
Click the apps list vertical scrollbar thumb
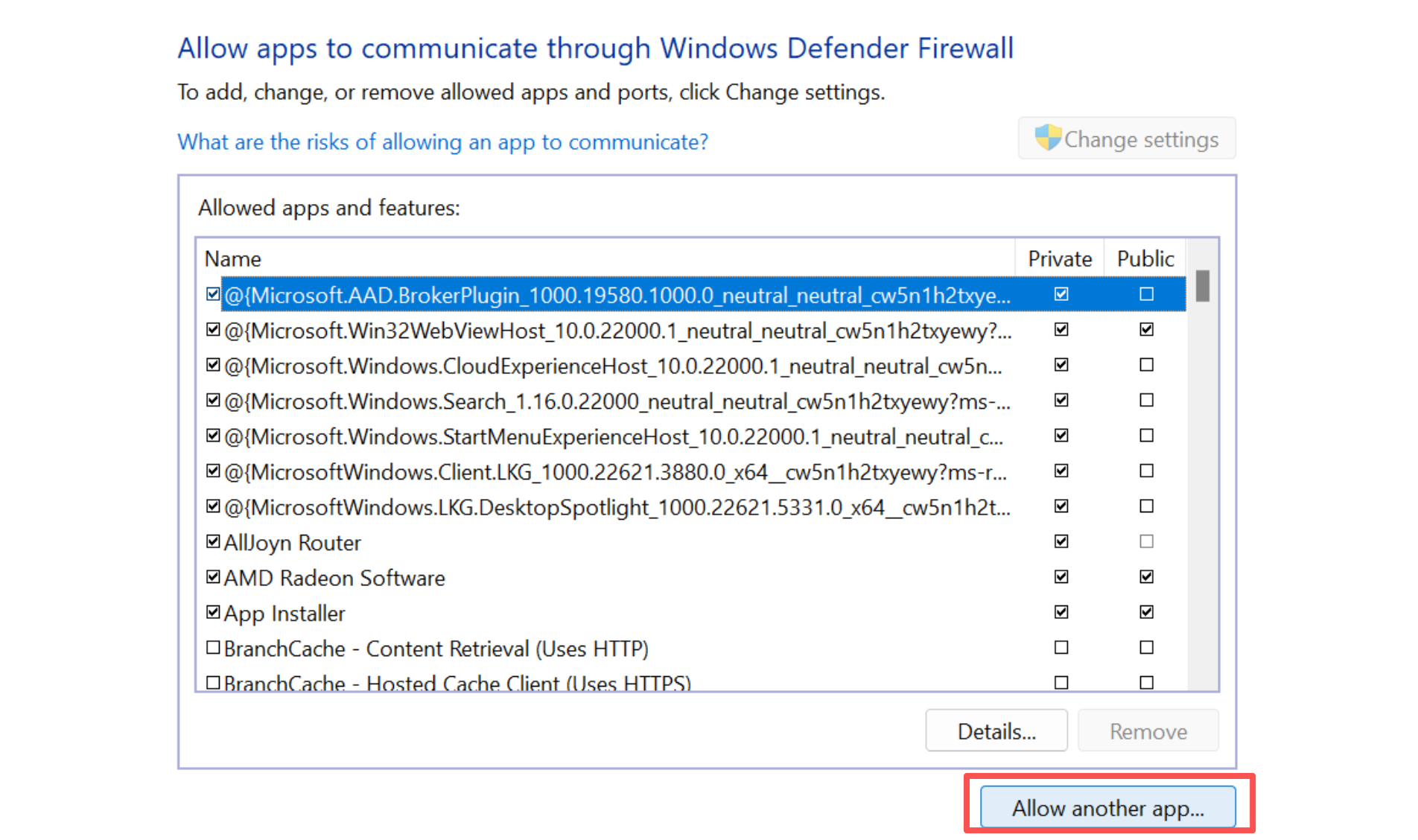(1202, 286)
